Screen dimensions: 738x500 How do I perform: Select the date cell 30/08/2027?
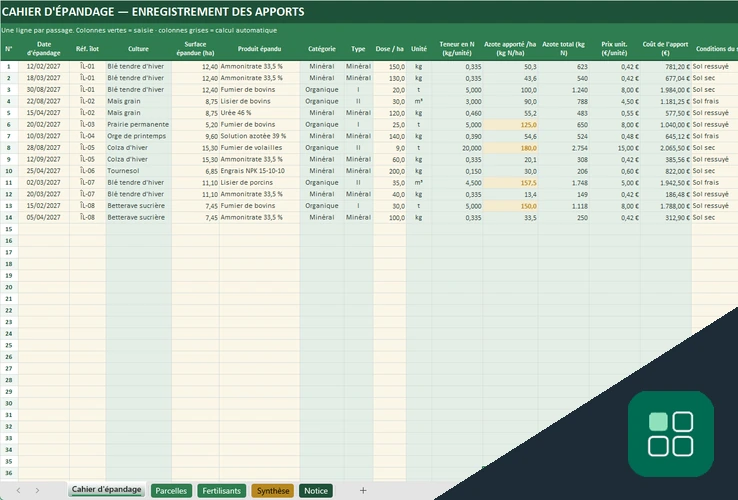click(44, 89)
